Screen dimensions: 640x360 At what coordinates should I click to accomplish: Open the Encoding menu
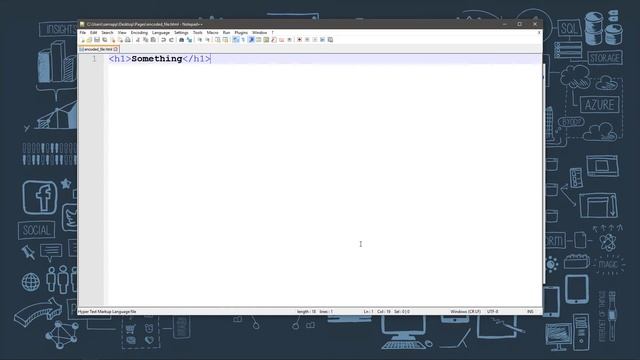coord(139,33)
